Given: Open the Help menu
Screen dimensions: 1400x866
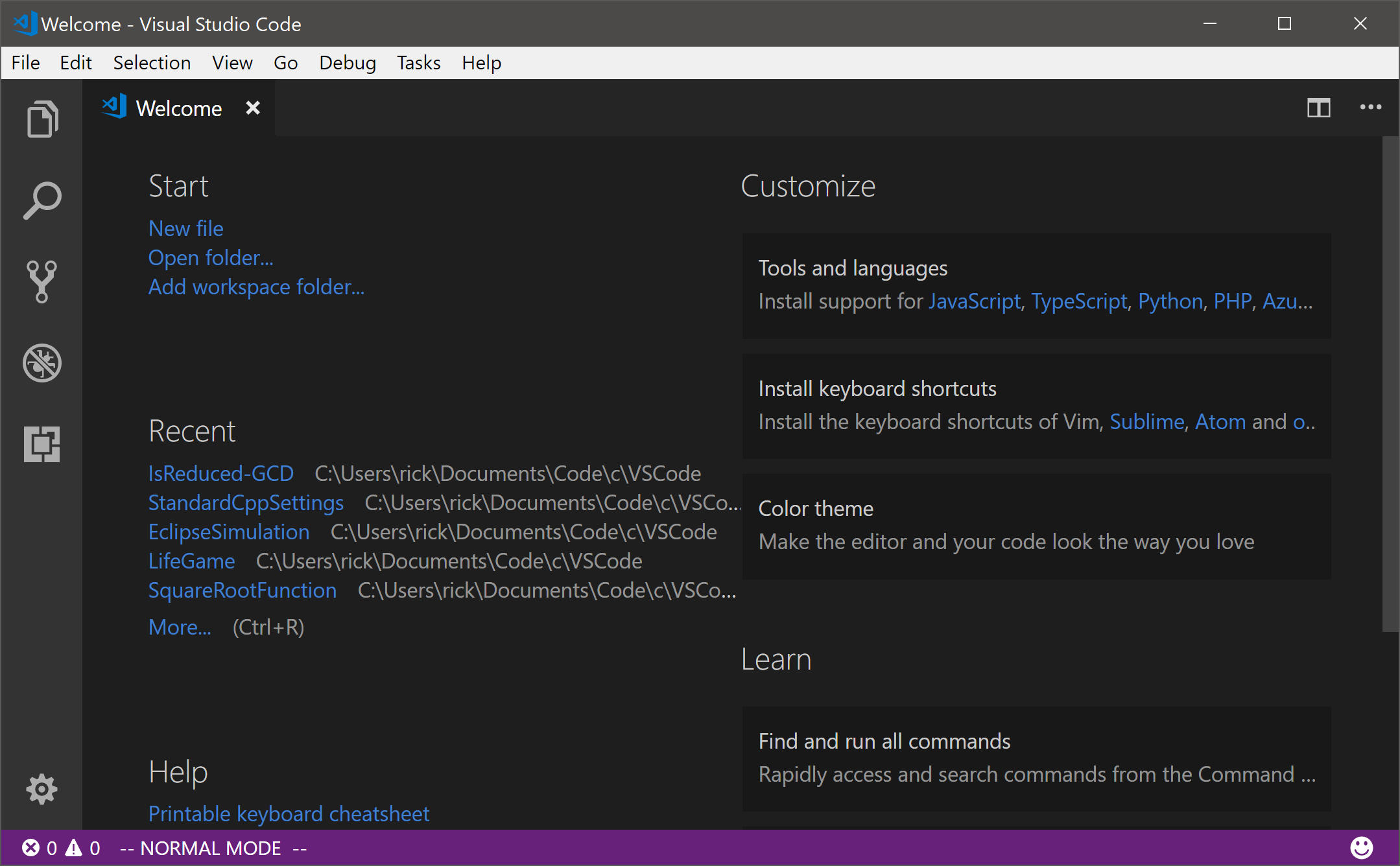Looking at the screenshot, I should [x=482, y=63].
